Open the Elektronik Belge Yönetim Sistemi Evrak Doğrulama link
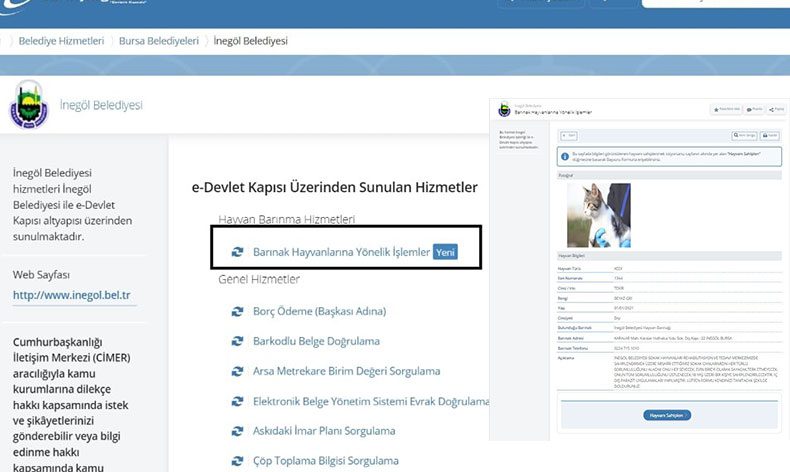The image size is (790, 472). coord(371,401)
